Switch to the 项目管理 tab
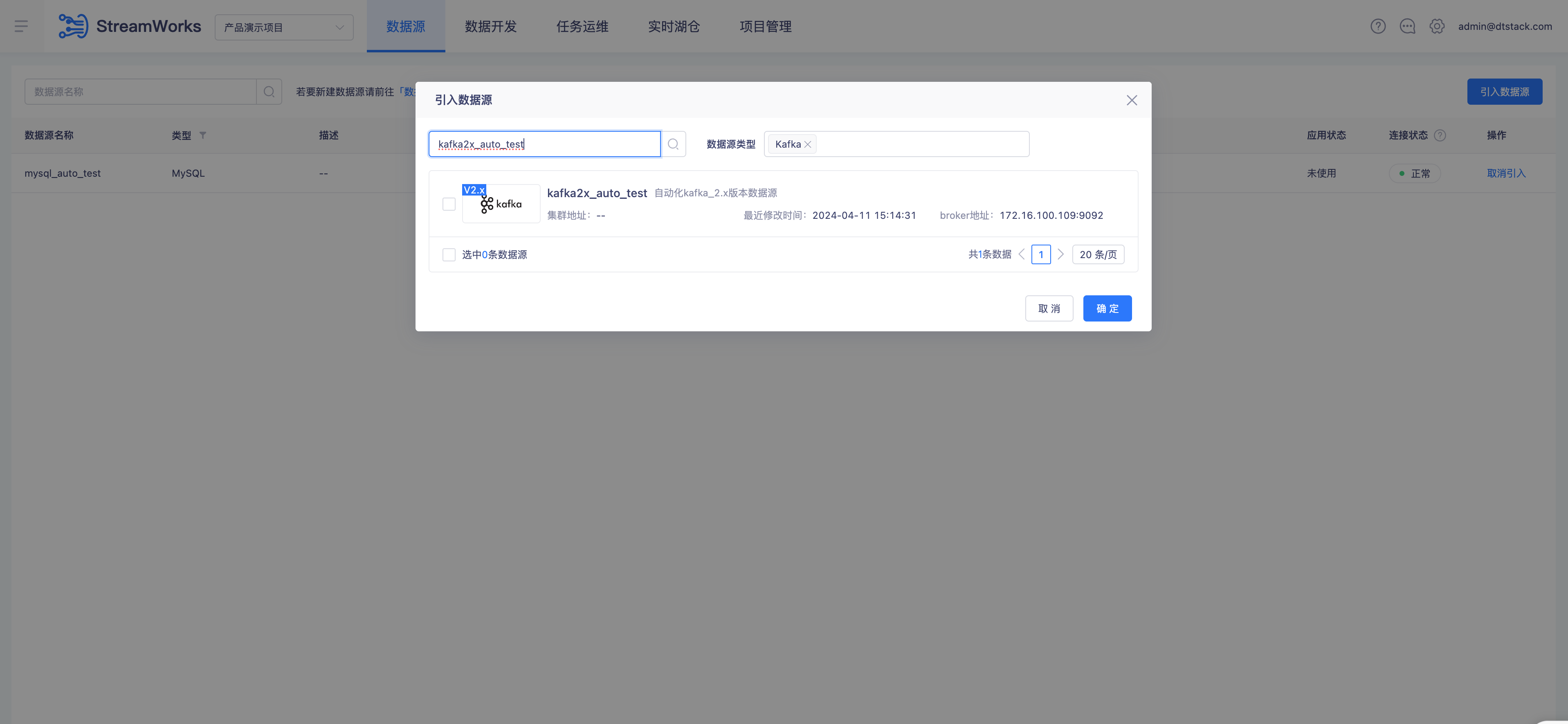Screen dimensions: 1568x724 pos(765,26)
